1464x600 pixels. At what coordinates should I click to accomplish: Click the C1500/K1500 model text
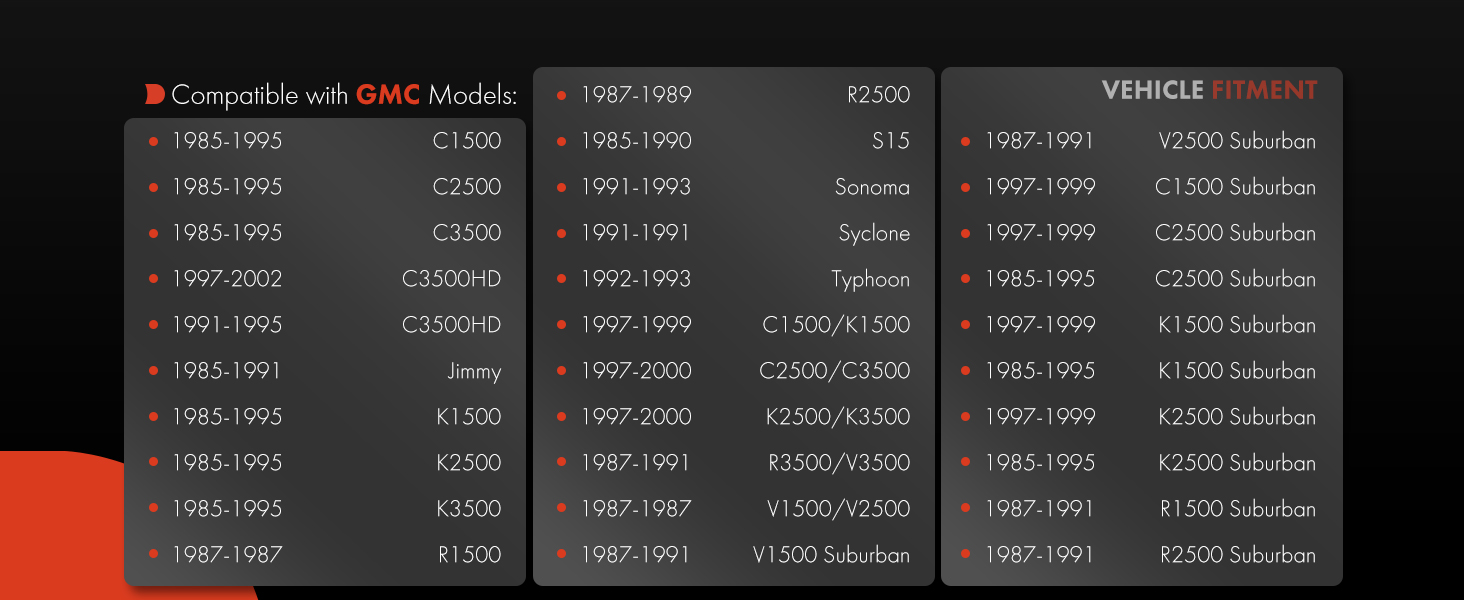[x=836, y=325]
